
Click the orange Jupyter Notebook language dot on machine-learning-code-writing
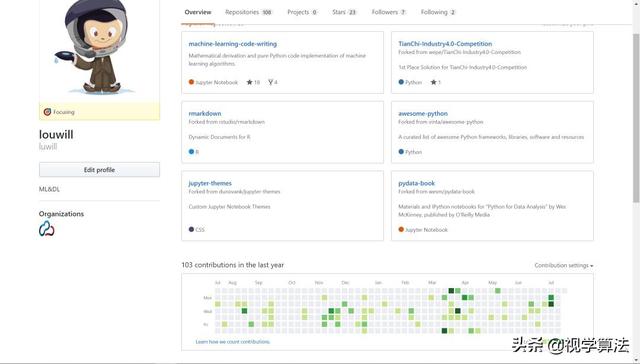(191, 82)
